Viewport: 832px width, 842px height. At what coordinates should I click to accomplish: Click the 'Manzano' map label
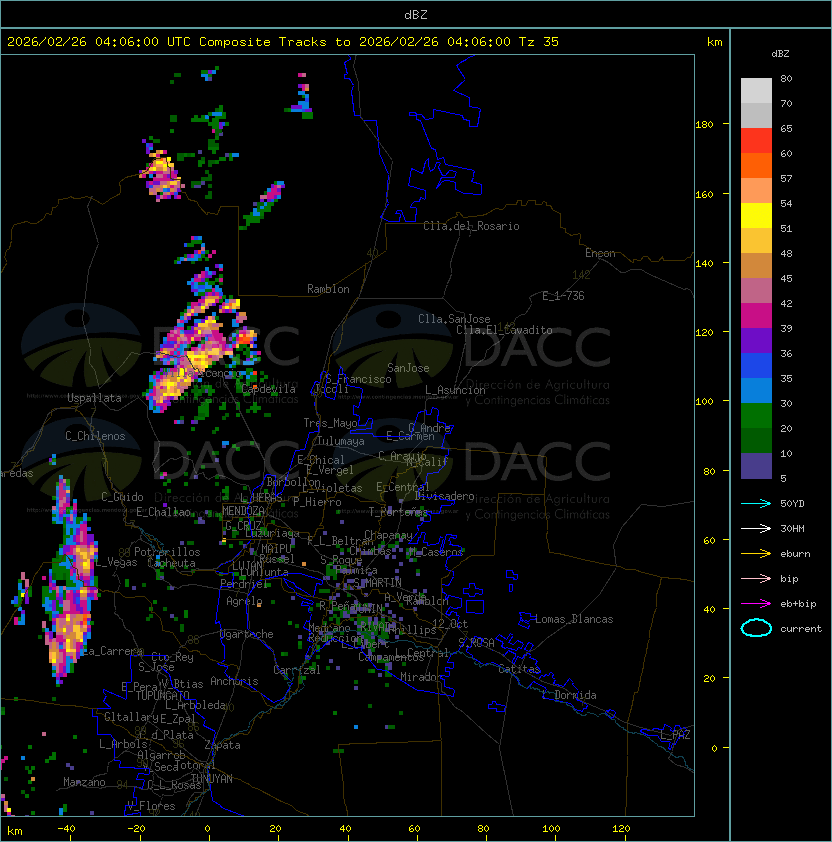84,782
